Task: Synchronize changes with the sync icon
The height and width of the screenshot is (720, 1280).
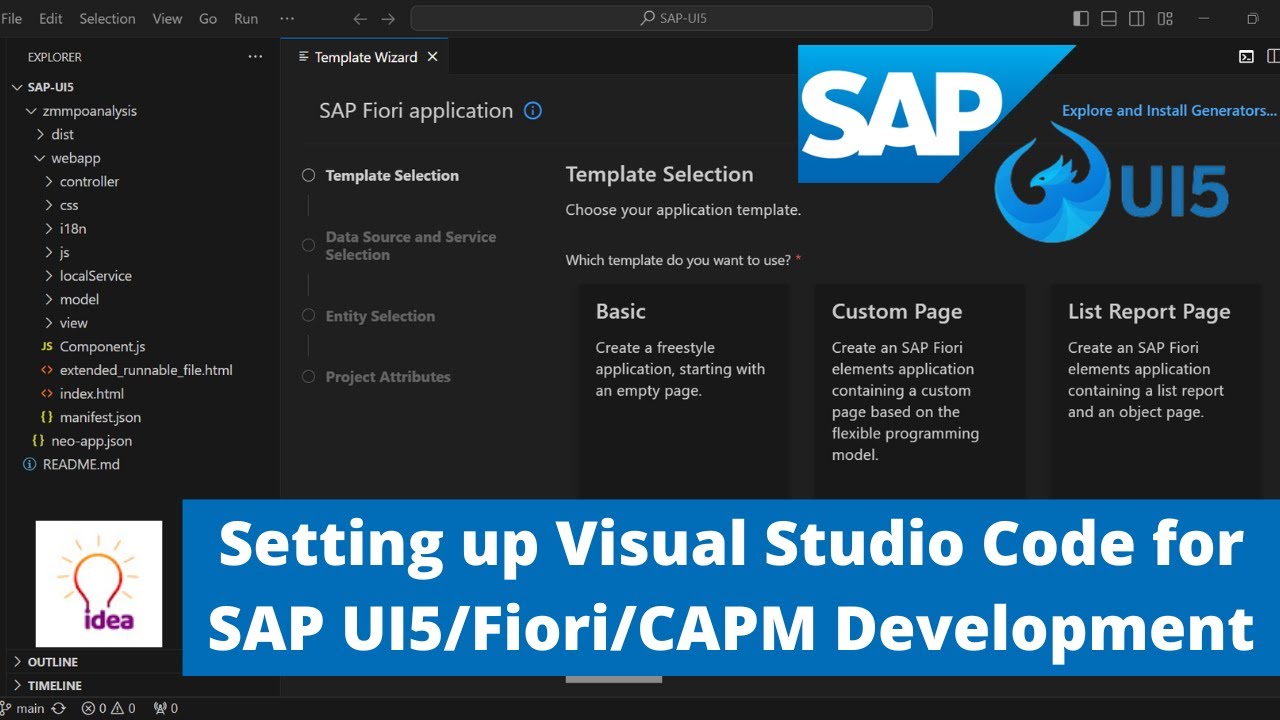Action: pyautogui.click(x=59, y=708)
